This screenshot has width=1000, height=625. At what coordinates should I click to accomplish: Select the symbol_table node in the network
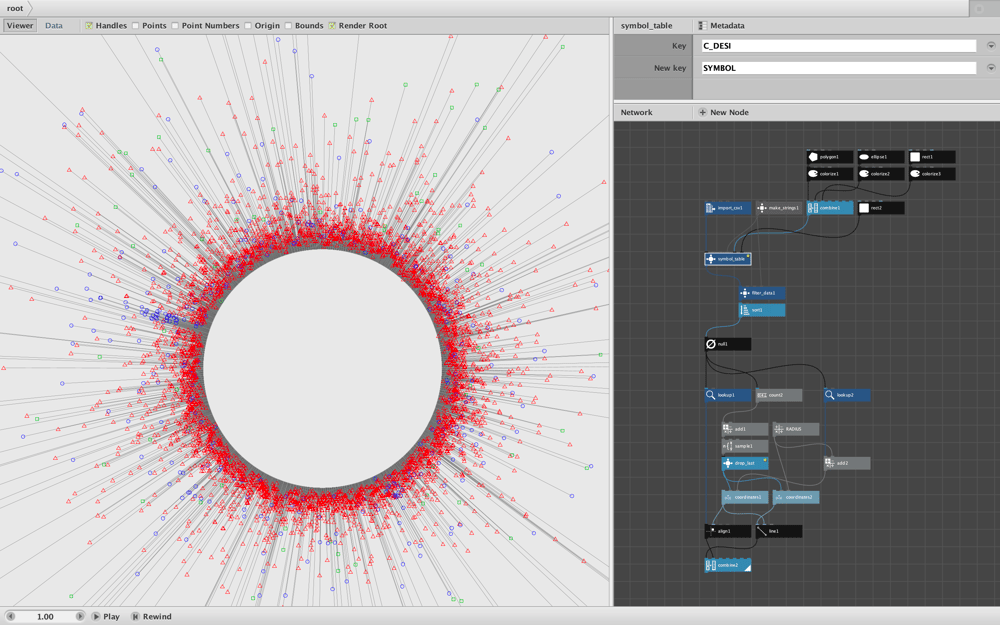pyautogui.click(x=728, y=259)
